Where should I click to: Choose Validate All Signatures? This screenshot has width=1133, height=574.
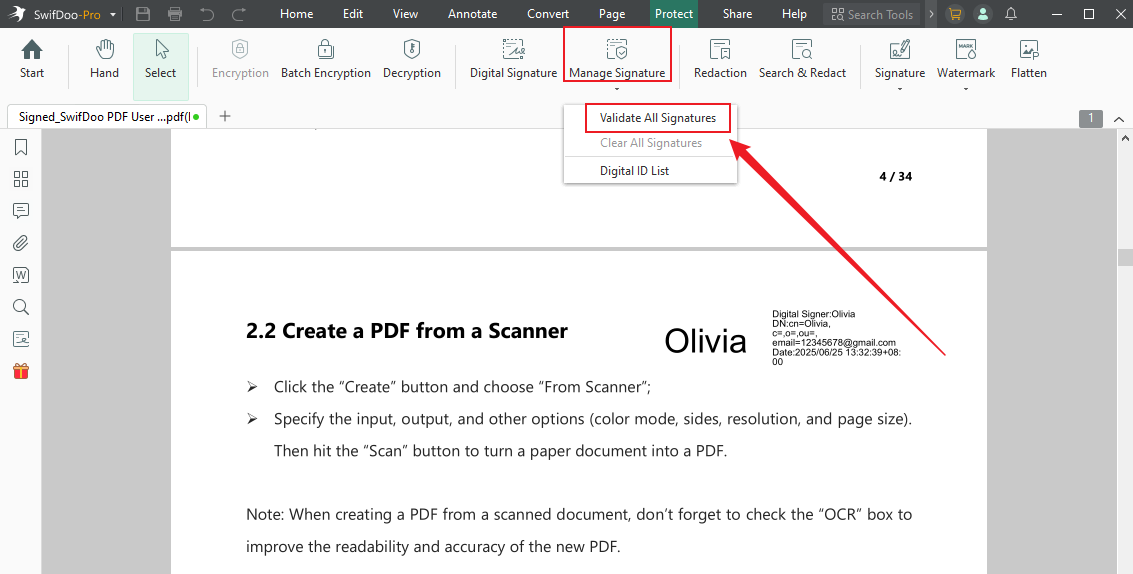click(658, 118)
